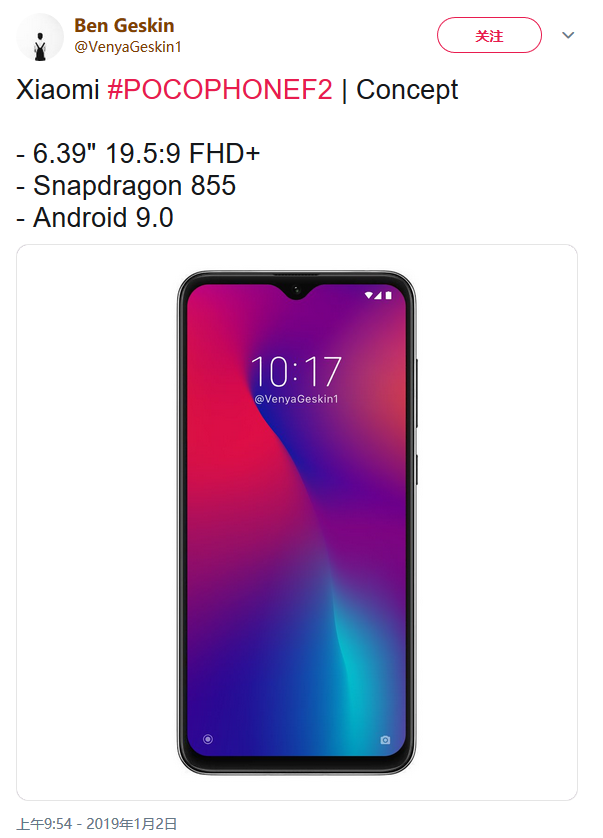Click the volume rocker on phone's side
Image resolution: width=603 pixels, height=838 pixels.
pyautogui.click(x=416, y=393)
